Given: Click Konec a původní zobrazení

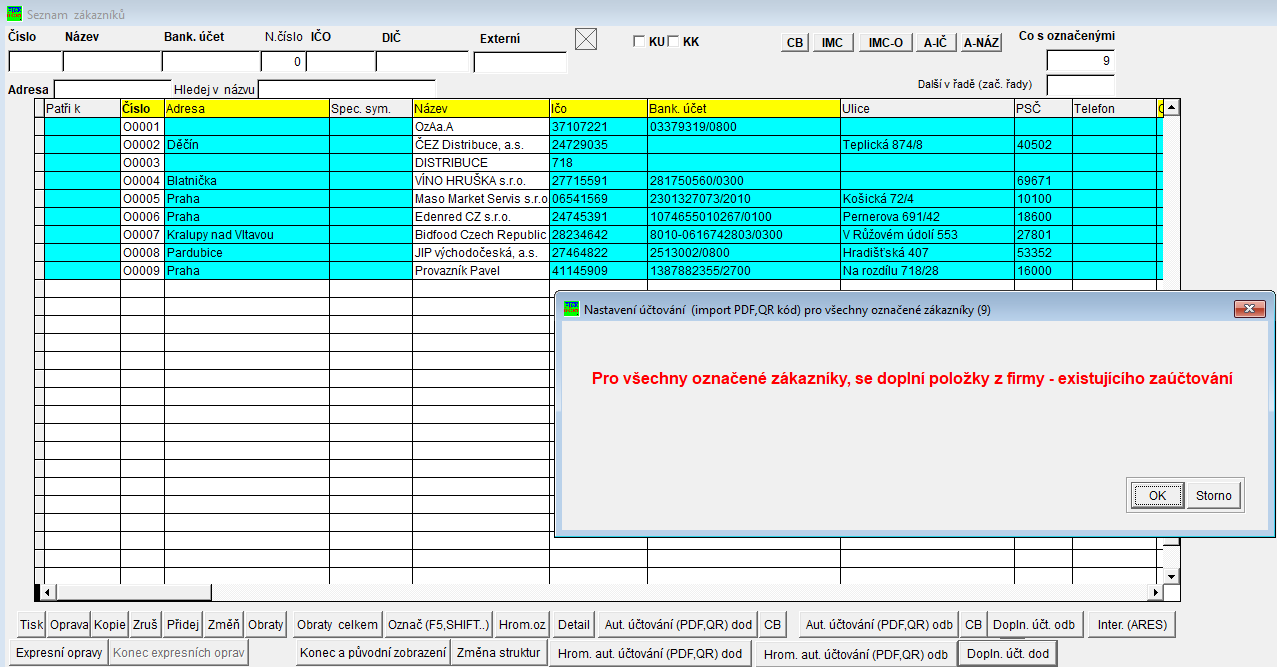Looking at the screenshot, I should (373, 654).
